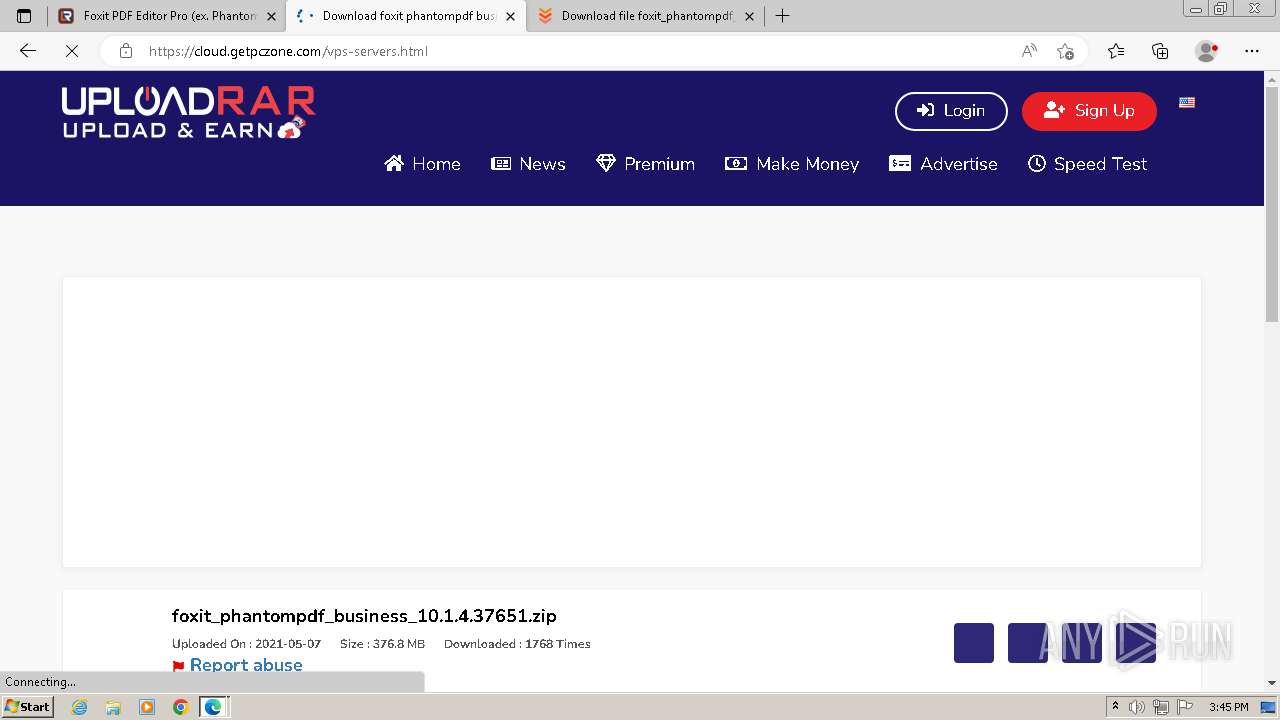Open the Advertise menu item
1280x720 pixels.
(943, 164)
